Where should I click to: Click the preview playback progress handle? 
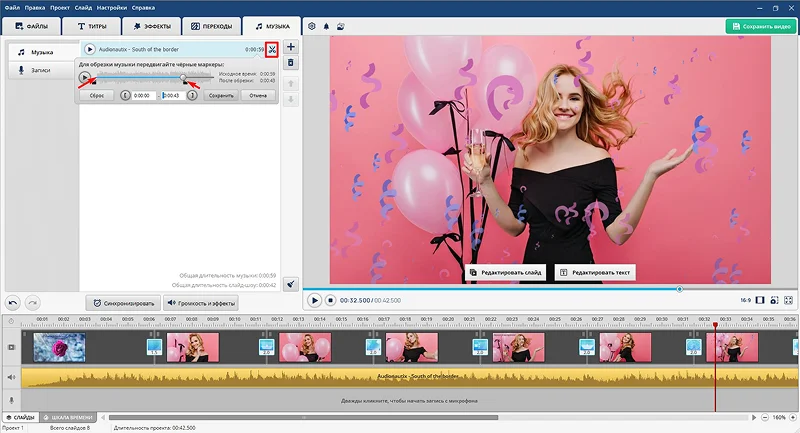click(680, 289)
